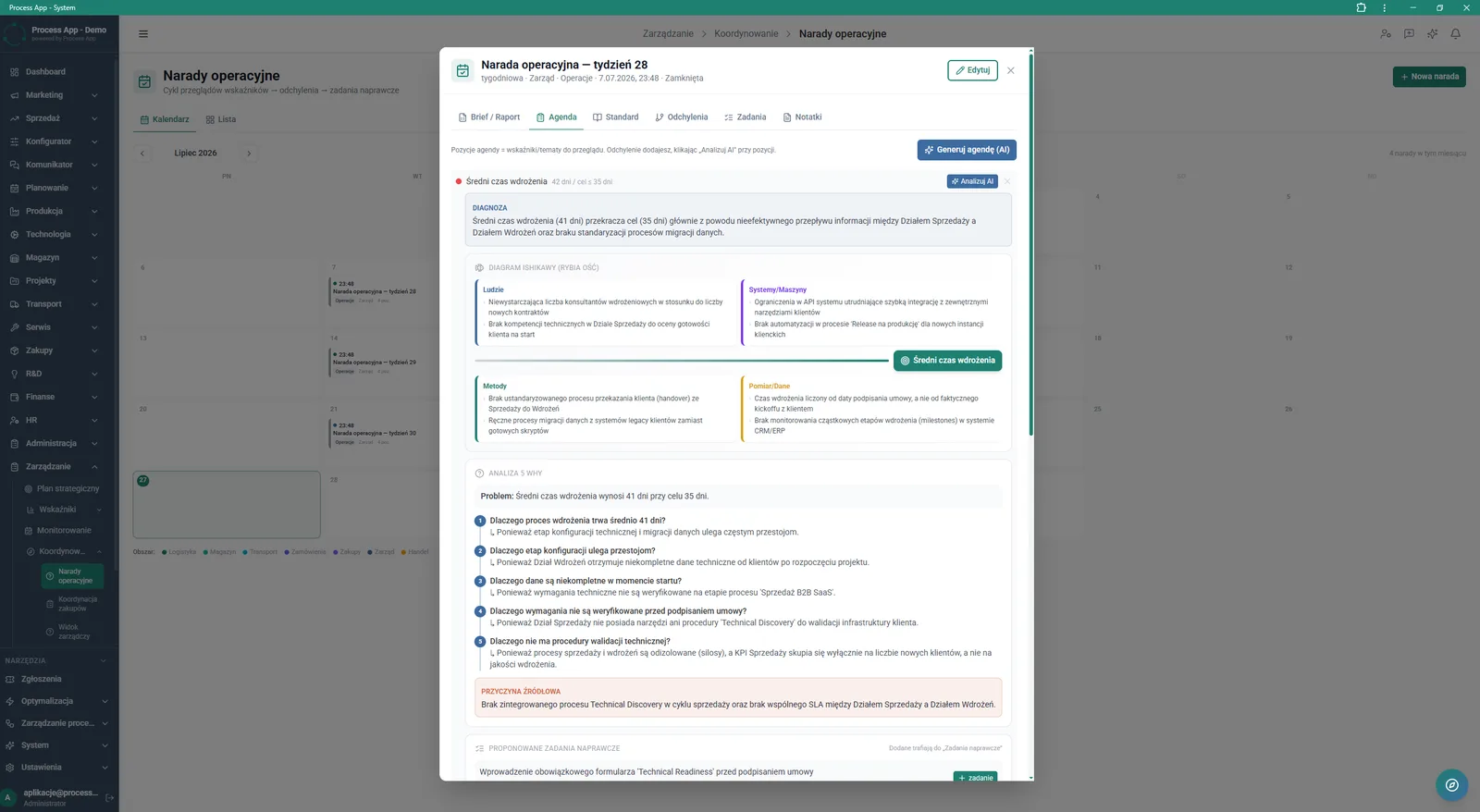Click the Dashboard sidebar icon
The height and width of the screenshot is (812, 1480).
pos(14,72)
